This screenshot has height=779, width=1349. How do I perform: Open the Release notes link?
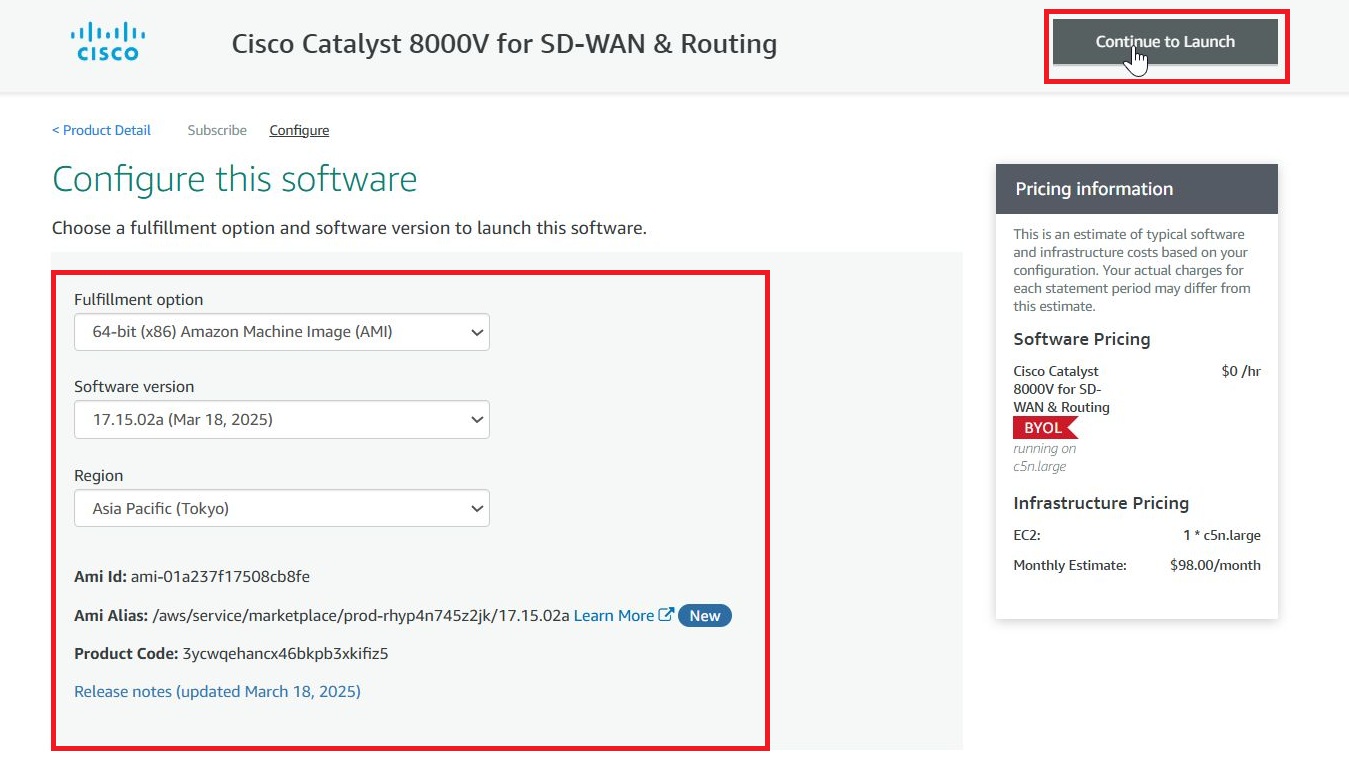(217, 691)
